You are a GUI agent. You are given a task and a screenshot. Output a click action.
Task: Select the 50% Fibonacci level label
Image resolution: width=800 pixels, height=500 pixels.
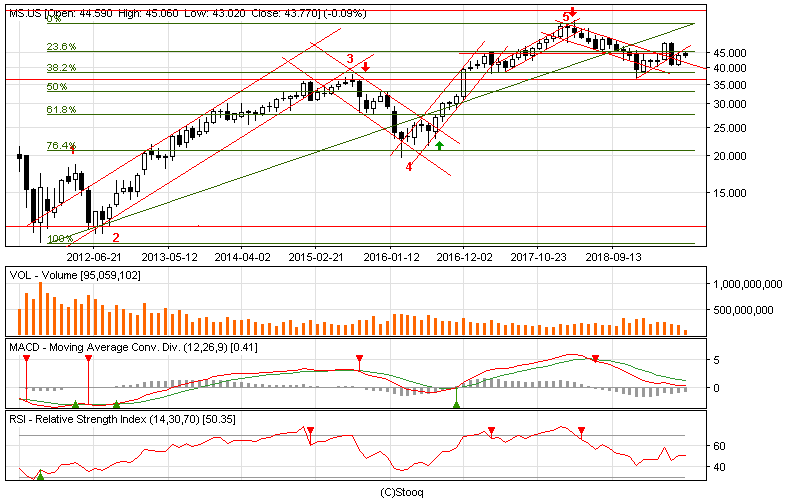57,86
